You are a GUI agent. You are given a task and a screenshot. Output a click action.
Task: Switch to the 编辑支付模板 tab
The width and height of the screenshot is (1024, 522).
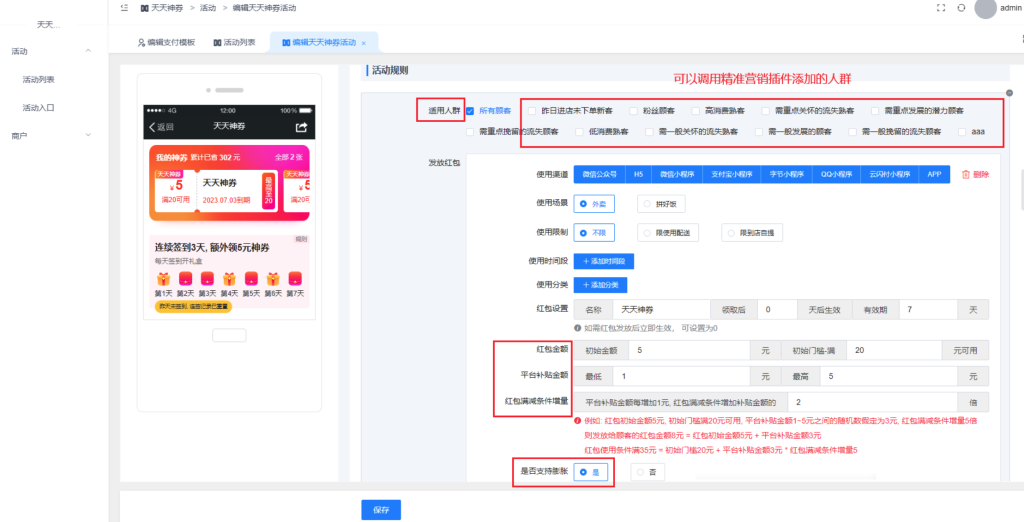coord(166,43)
